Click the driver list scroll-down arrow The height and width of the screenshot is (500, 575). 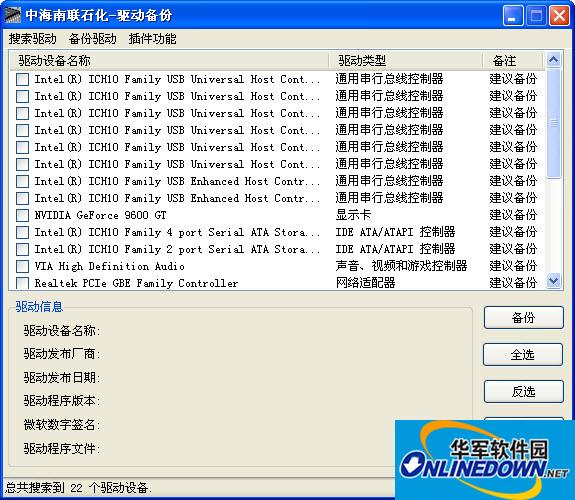(x=553, y=281)
